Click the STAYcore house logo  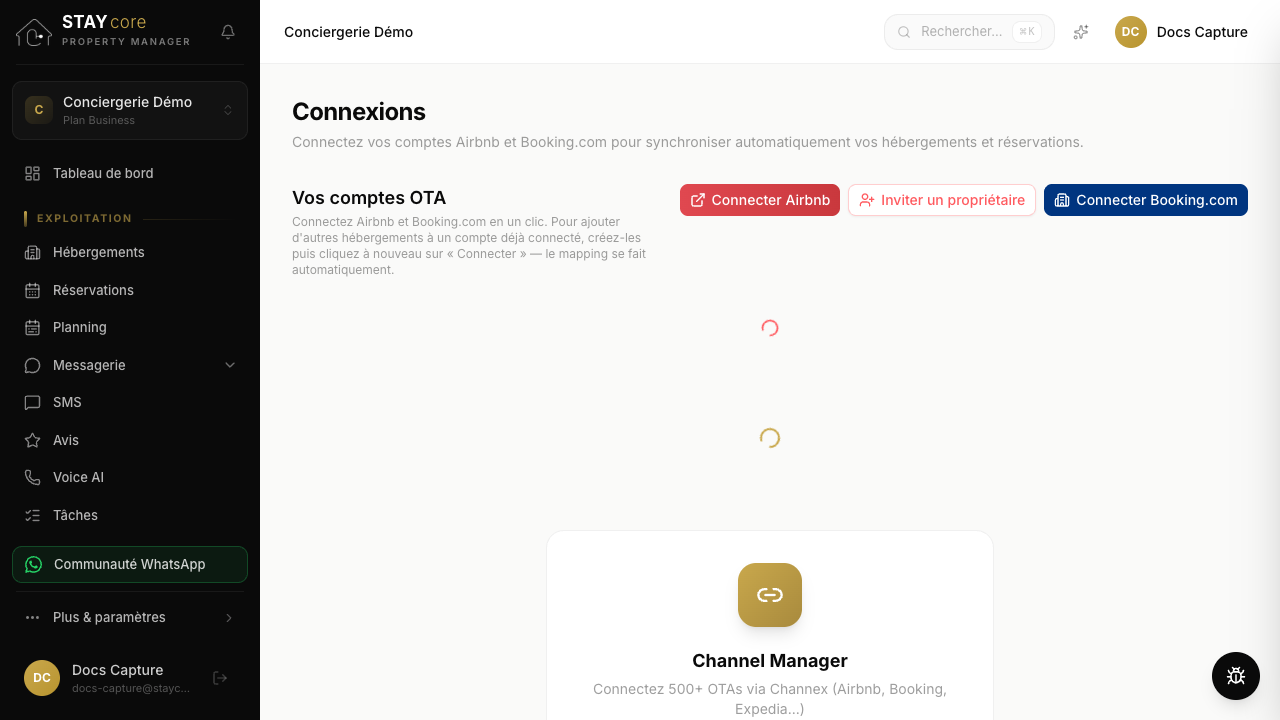coord(34,32)
